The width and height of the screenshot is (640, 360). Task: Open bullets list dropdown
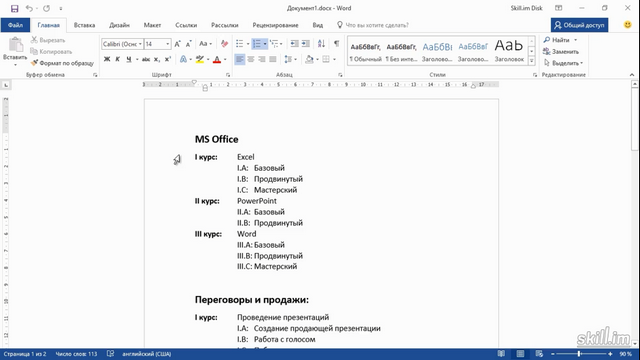(x=248, y=44)
